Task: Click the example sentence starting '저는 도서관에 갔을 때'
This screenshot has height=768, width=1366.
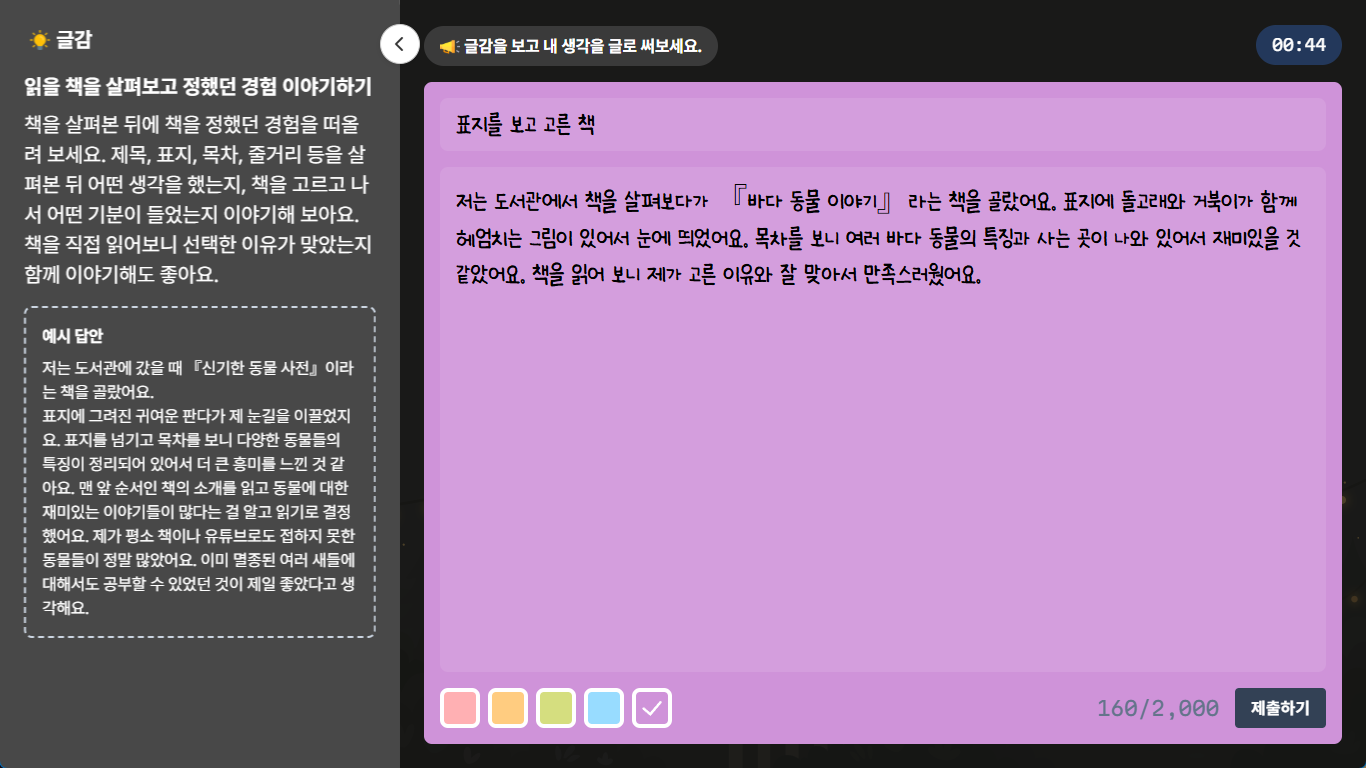Action: [x=198, y=379]
